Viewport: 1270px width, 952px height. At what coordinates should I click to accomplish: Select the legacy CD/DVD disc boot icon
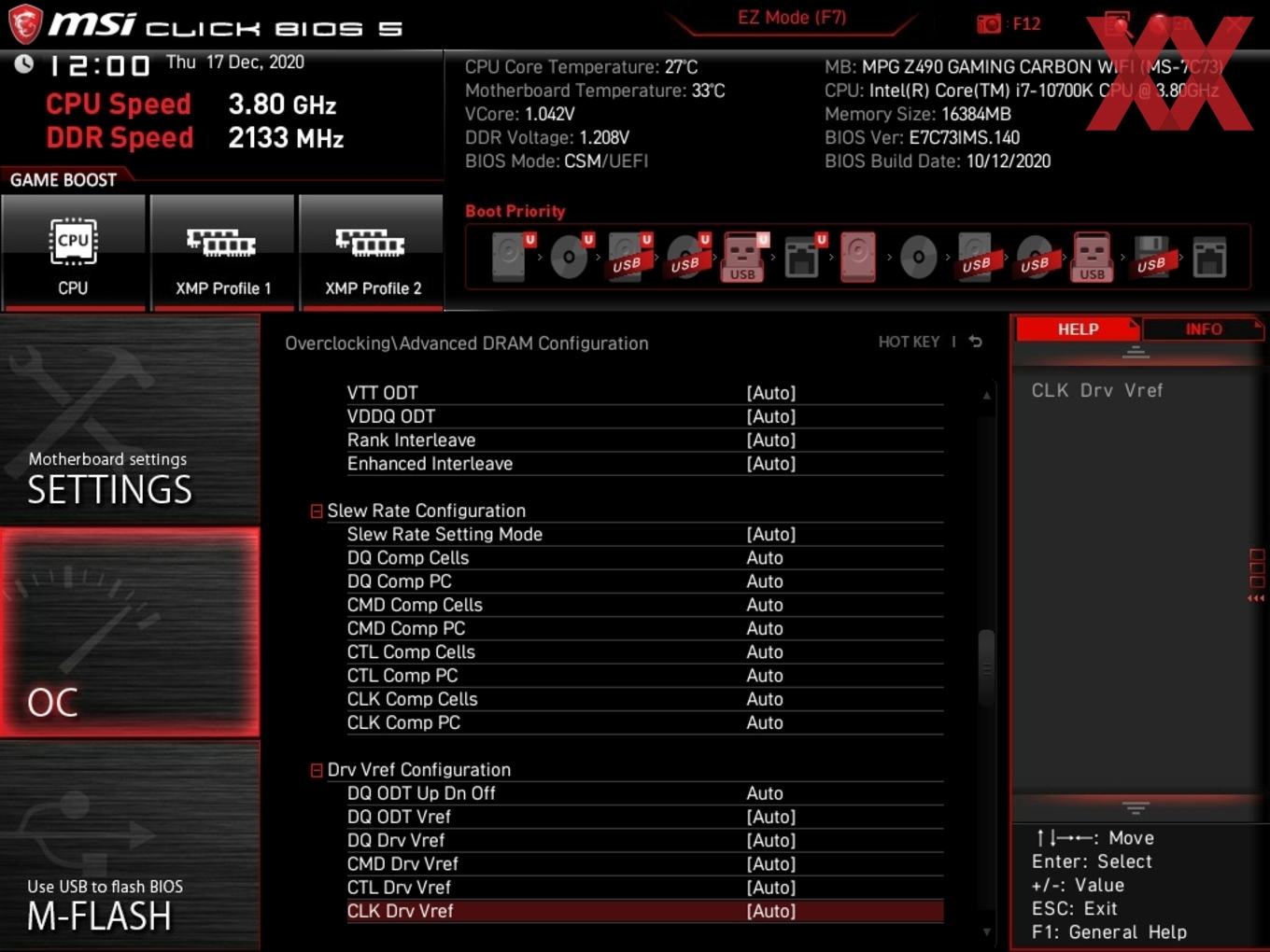[x=919, y=257]
